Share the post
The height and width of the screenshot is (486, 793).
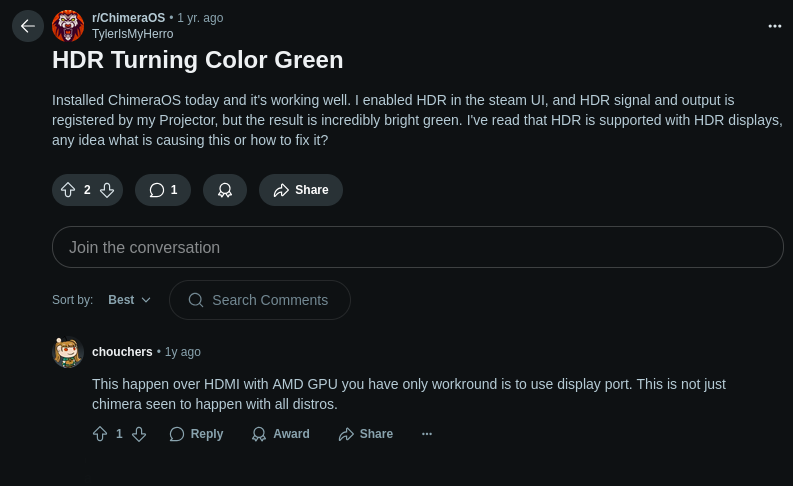pos(301,190)
